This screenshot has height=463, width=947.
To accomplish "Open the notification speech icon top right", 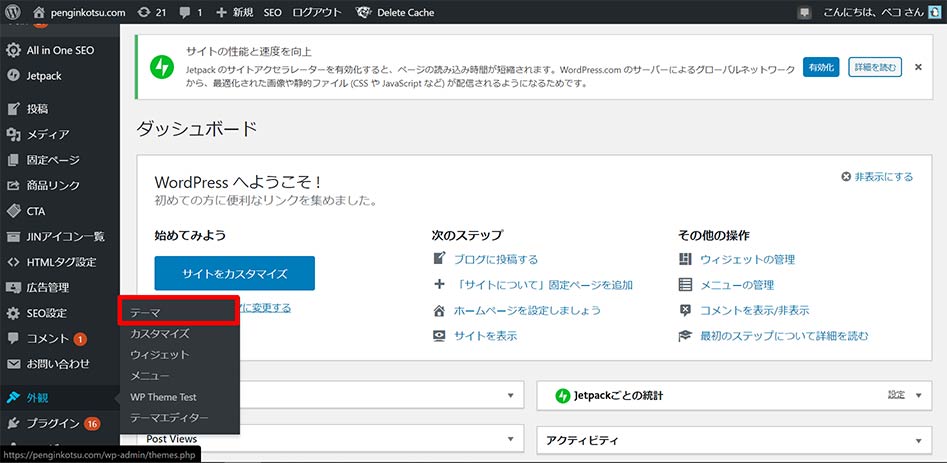I will (x=804, y=12).
